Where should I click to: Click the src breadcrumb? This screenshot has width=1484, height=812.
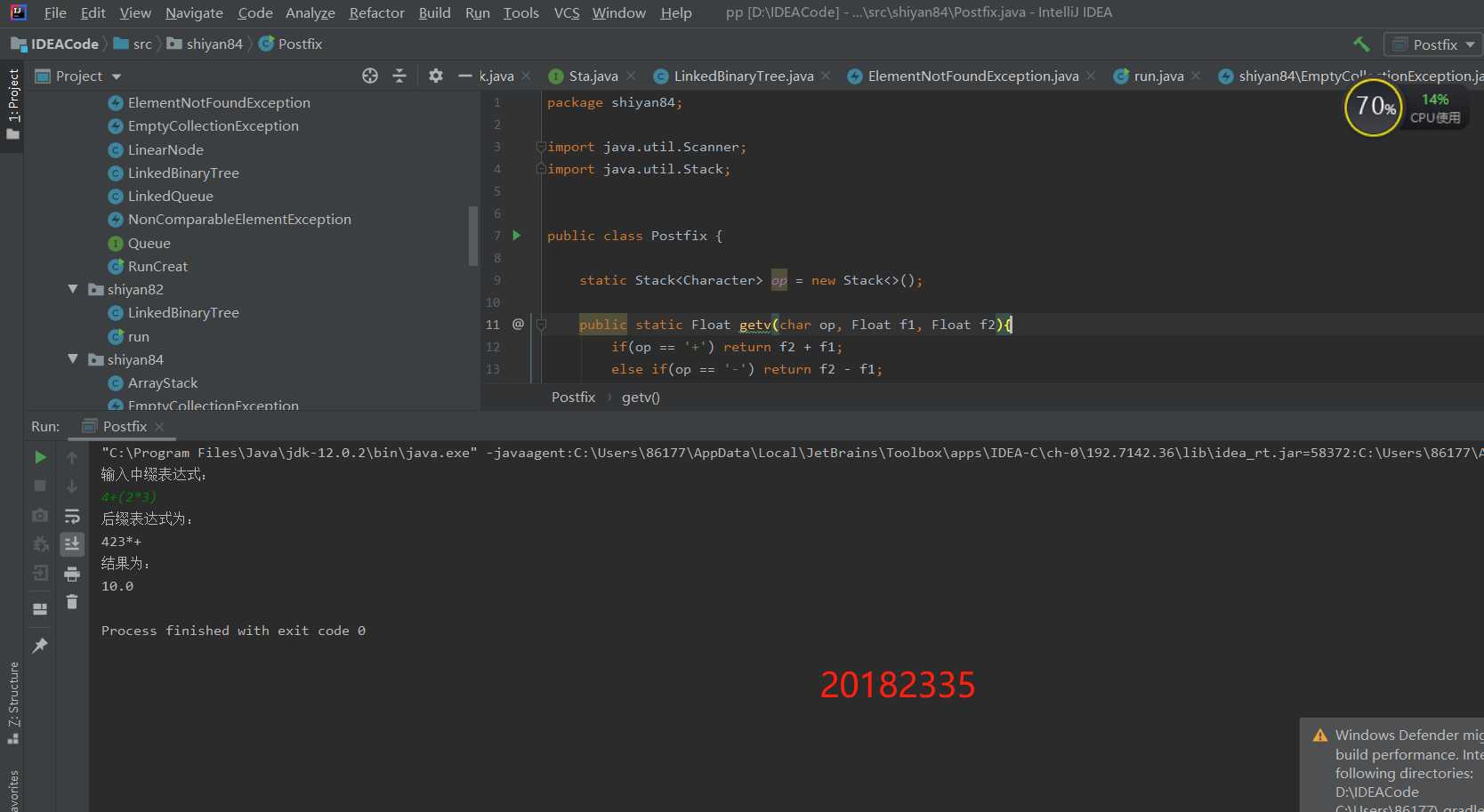(133, 44)
